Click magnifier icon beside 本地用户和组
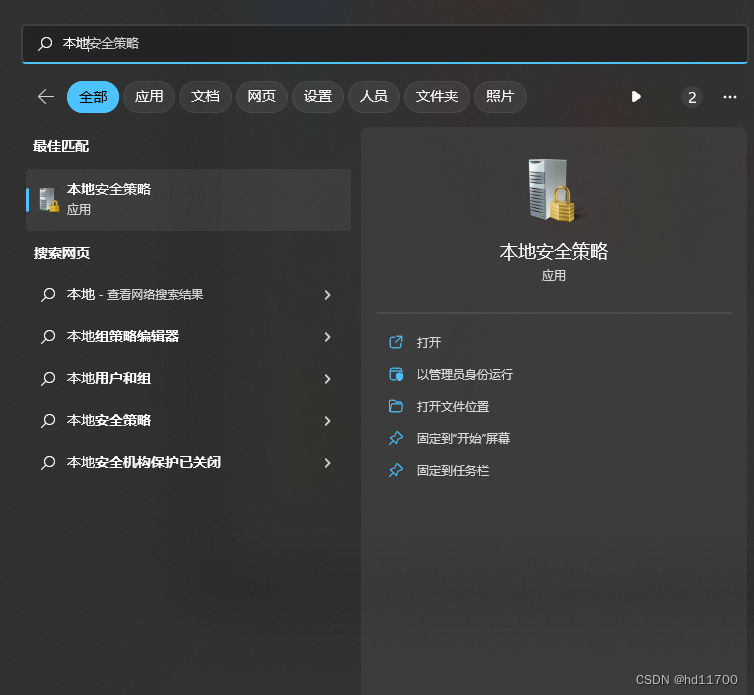 (x=48, y=379)
